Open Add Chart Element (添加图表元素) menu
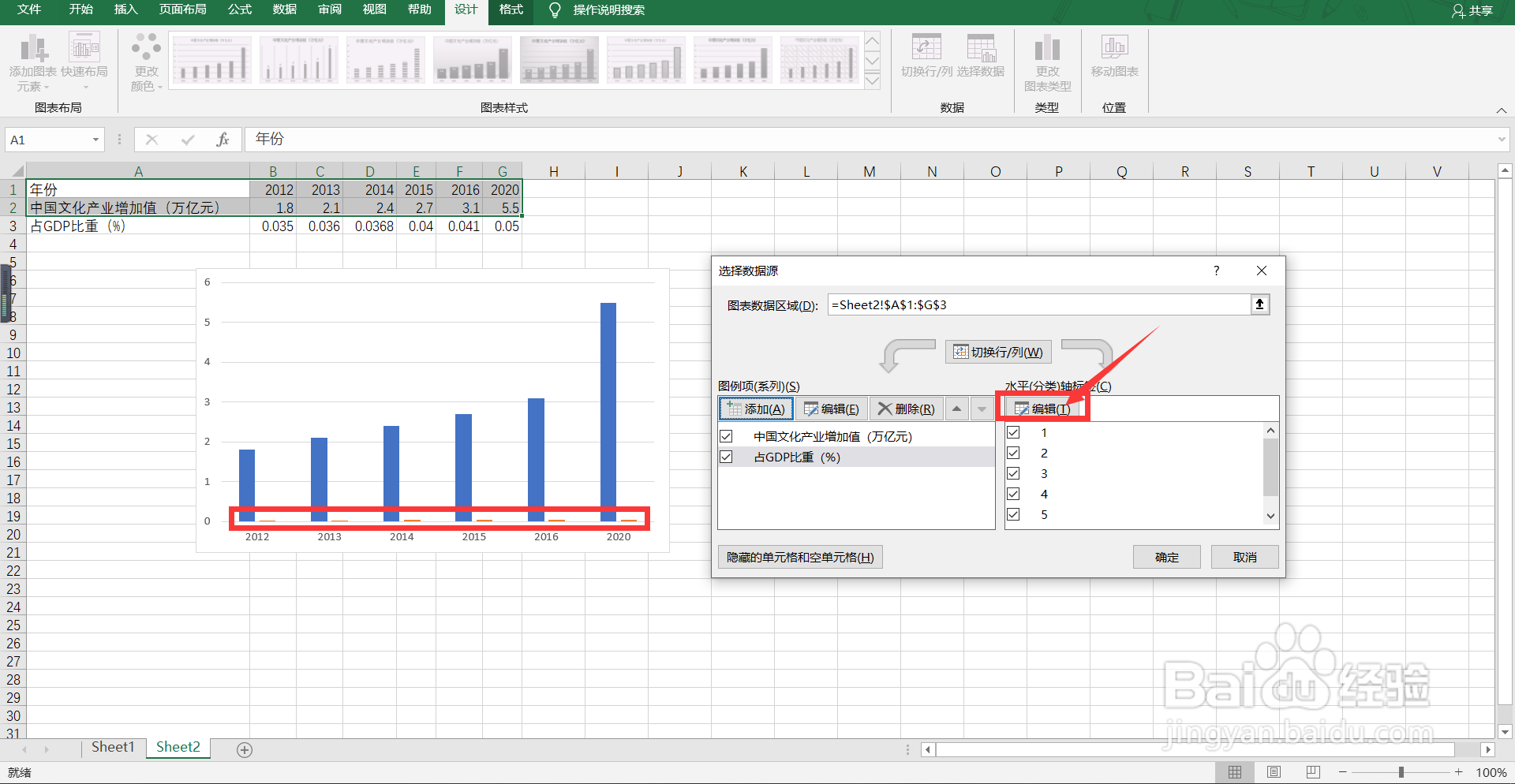The image size is (1515, 784). pyautogui.click(x=33, y=62)
